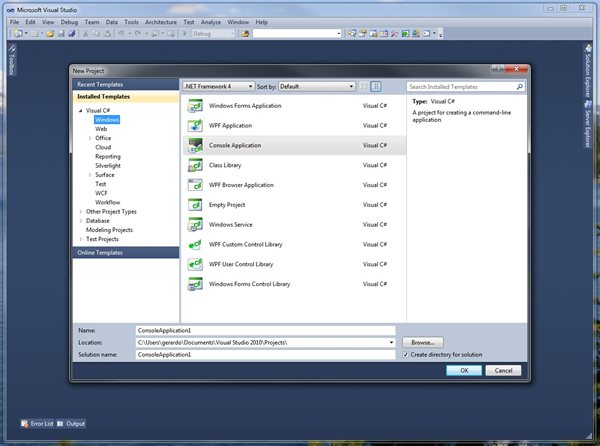The image size is (600, 446).
Task: Select the WPF Custom Control Library icon
Action: point(195,244)
